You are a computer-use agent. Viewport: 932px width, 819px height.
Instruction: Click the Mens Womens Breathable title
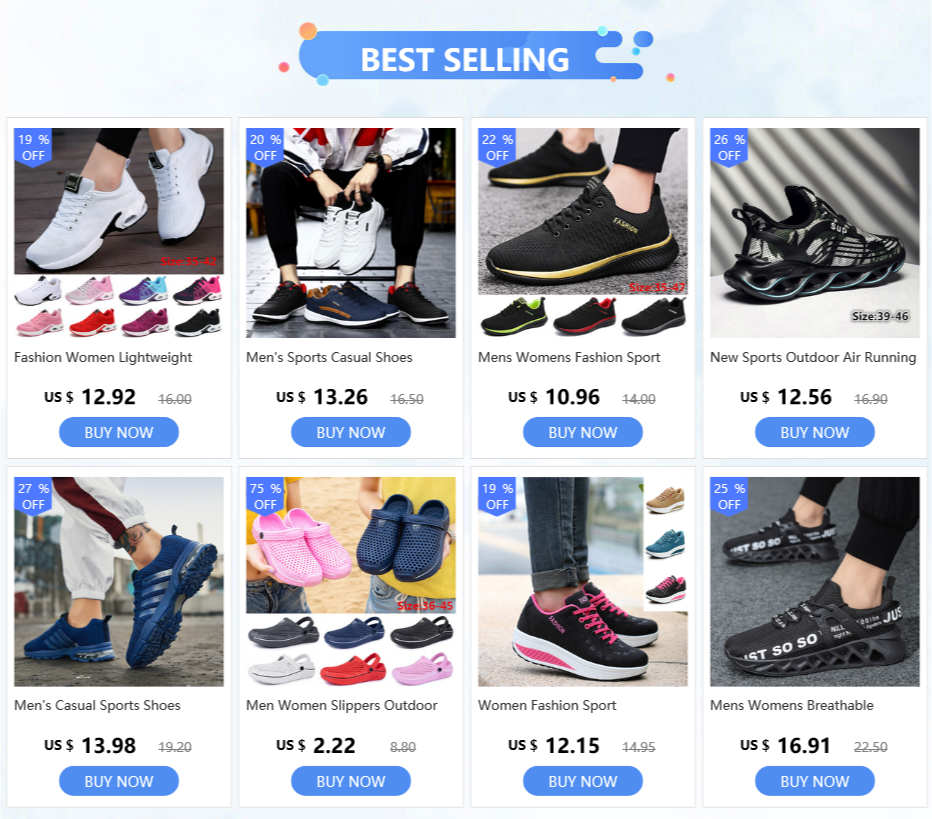[792, 705]
